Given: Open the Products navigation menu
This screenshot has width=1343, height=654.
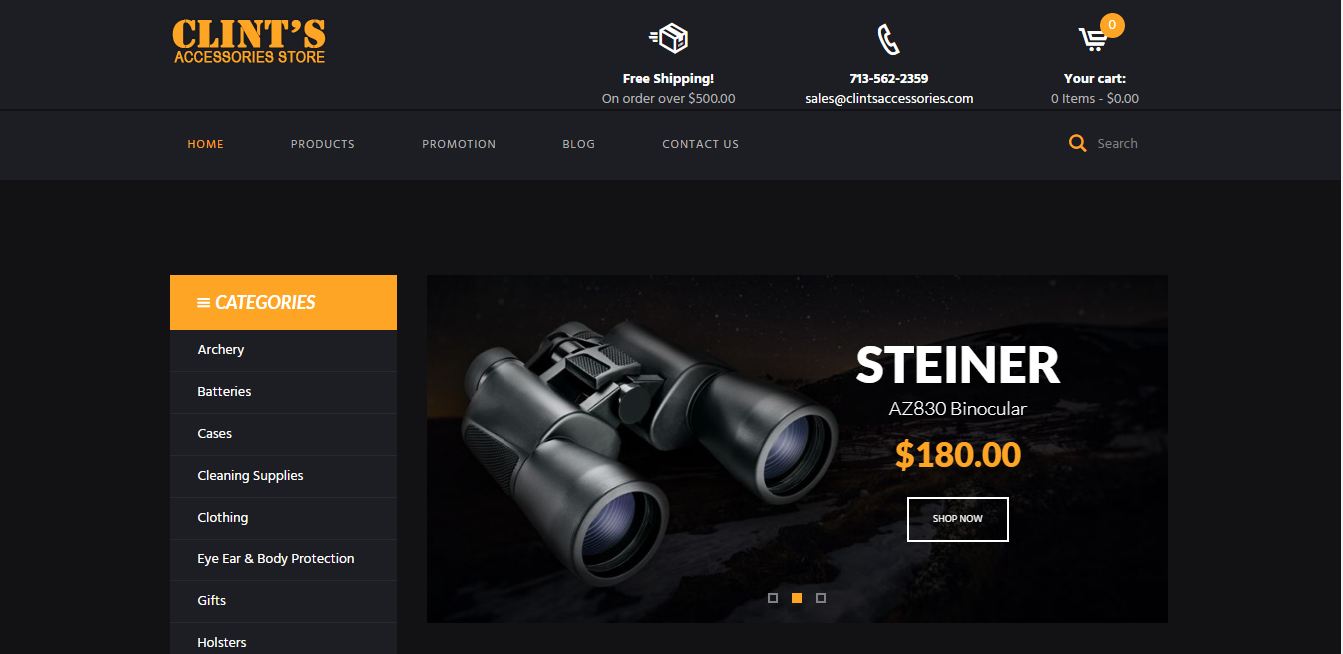Looking at the screenshot, I should point(323,144).
